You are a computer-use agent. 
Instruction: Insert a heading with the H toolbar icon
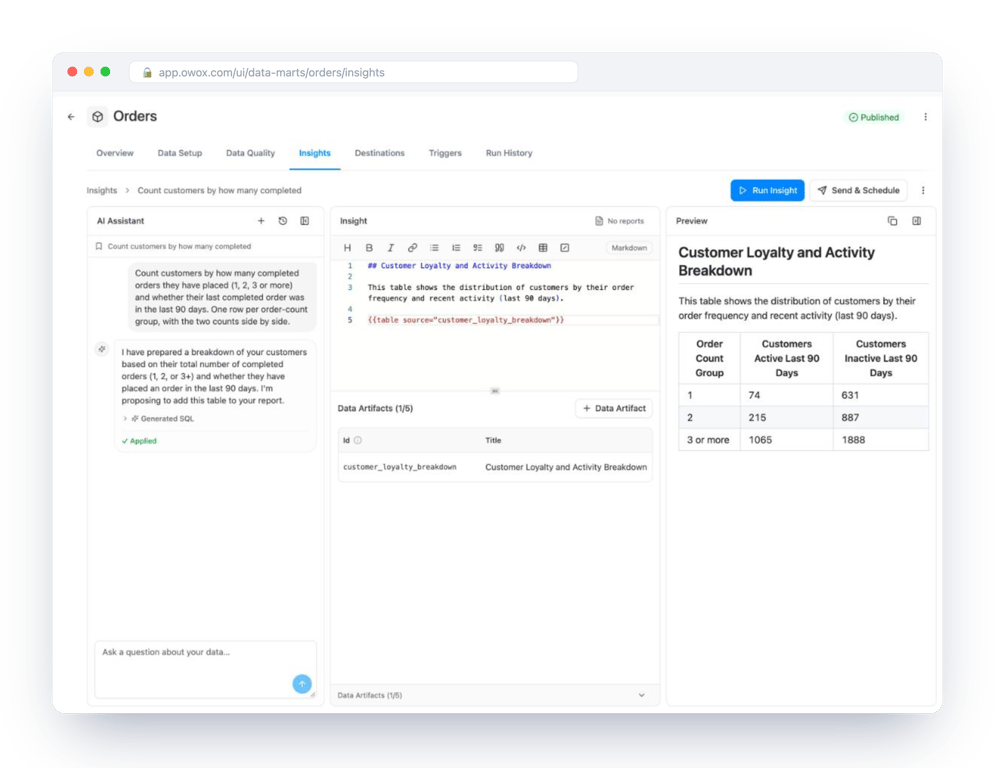point(347,248)
